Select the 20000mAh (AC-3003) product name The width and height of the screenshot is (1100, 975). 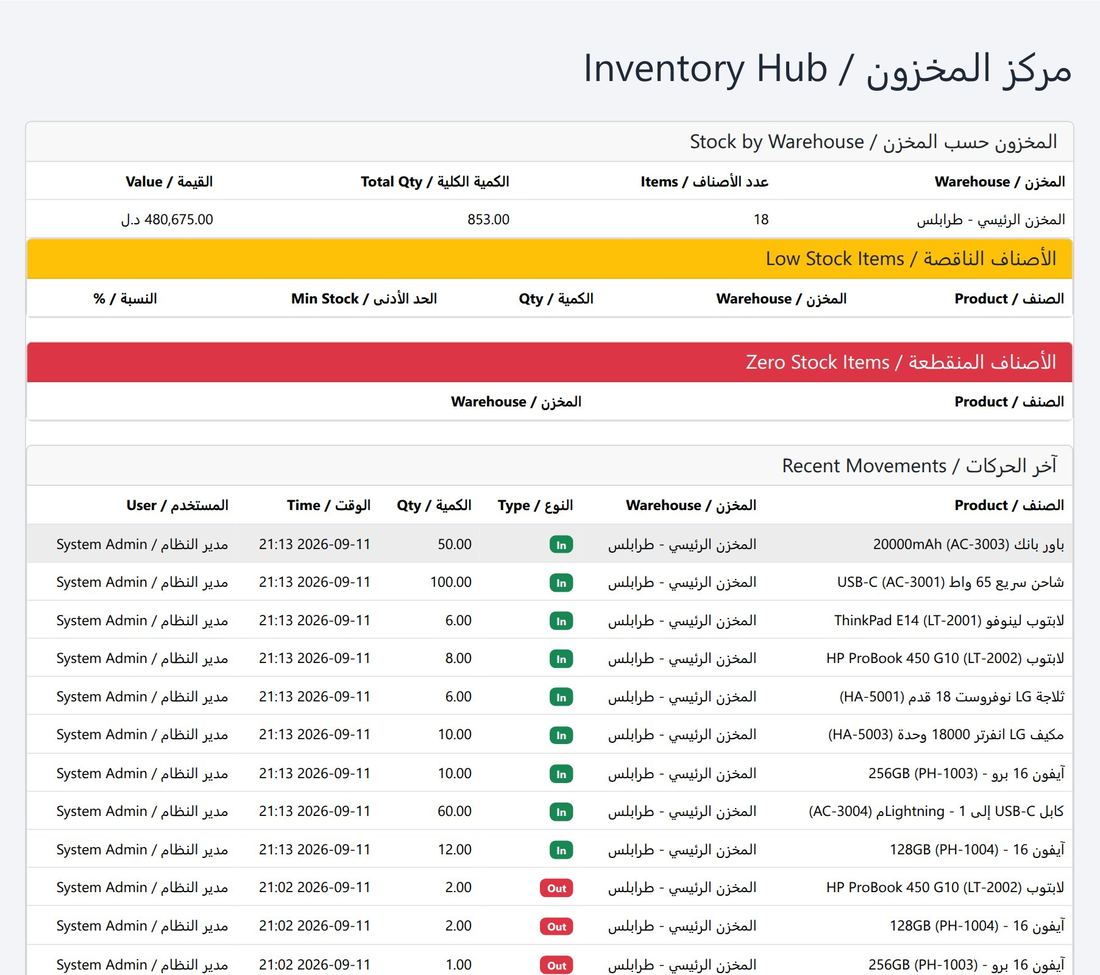click(x=968, y=544)
